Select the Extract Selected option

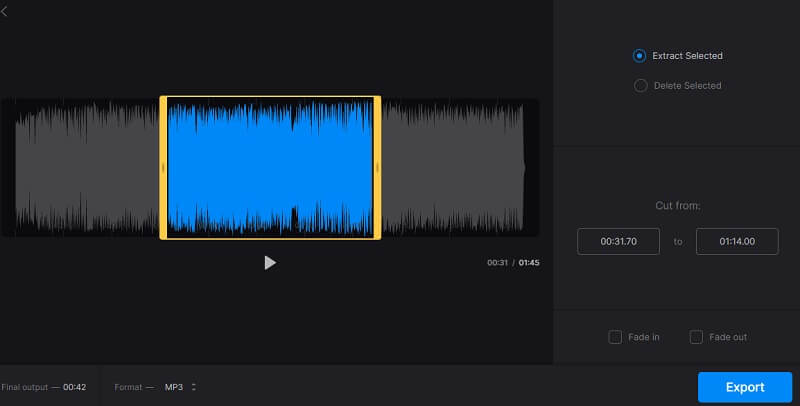click(640, 56)
